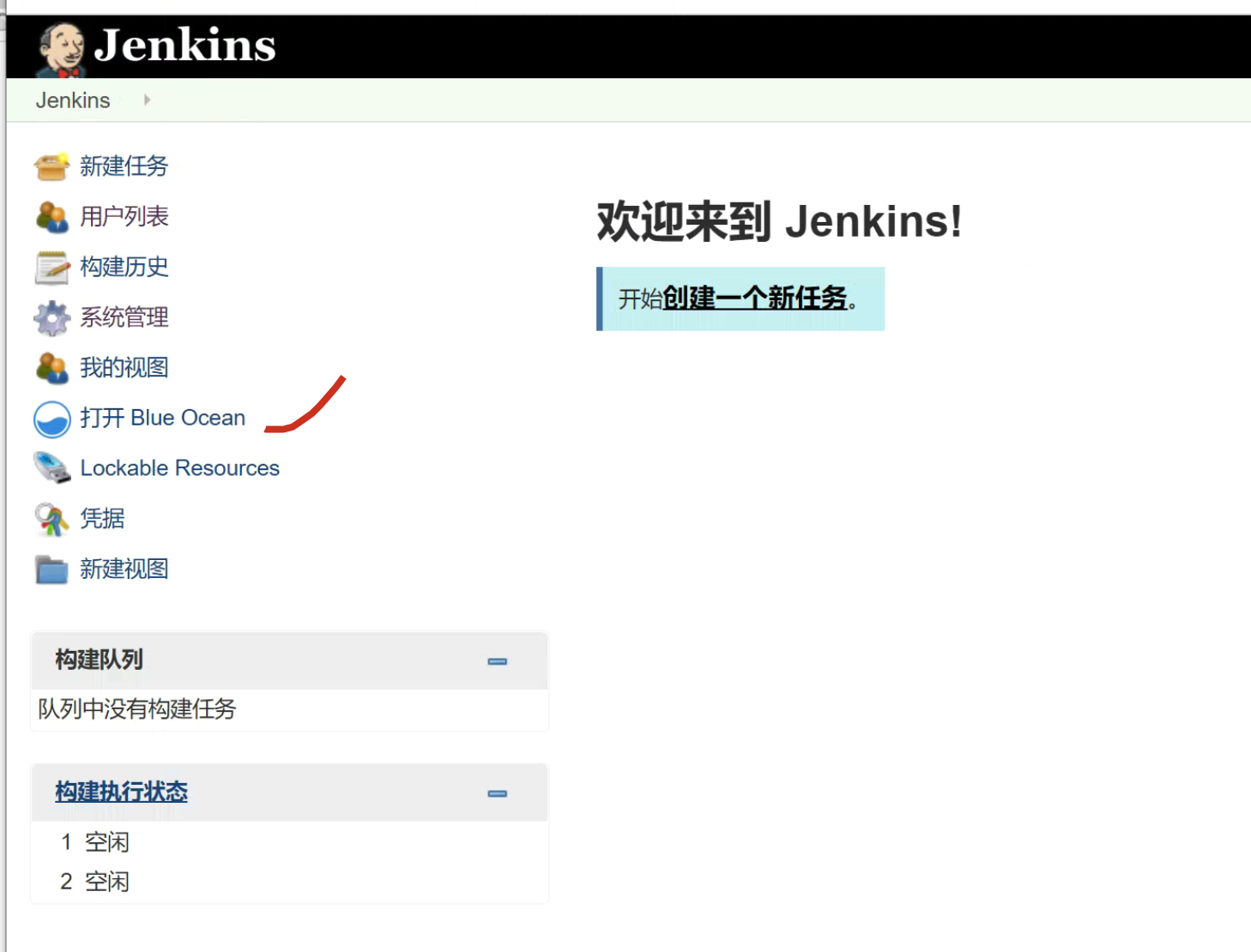This screenshot has height=952, width=1251.
Task: Click the Jenkins breadcrumb link
Action: coord(73,100)
